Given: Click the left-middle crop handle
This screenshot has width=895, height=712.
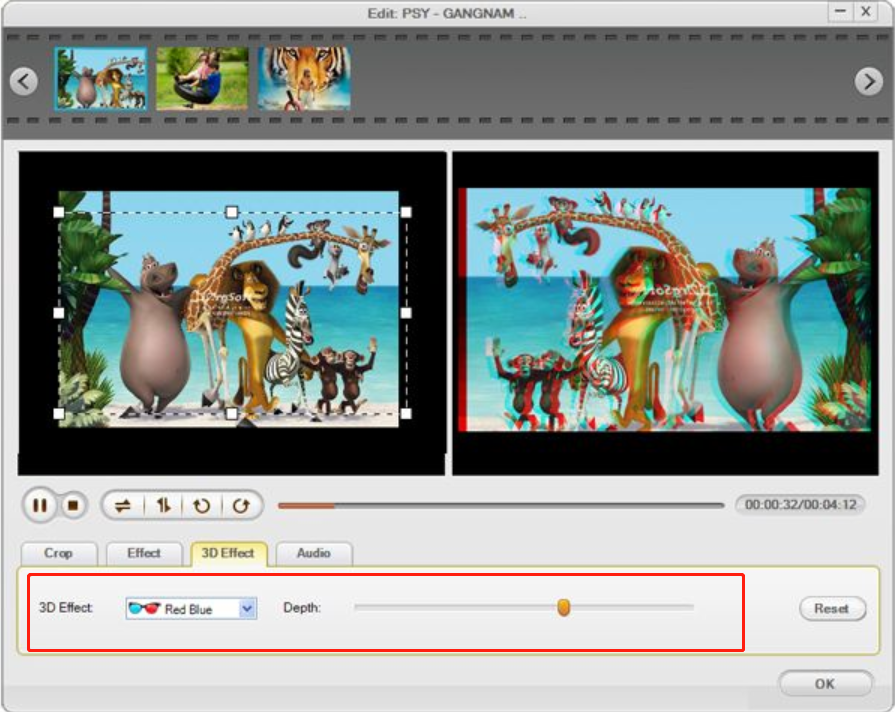Looking at the screenshot, I should [59, 313].
